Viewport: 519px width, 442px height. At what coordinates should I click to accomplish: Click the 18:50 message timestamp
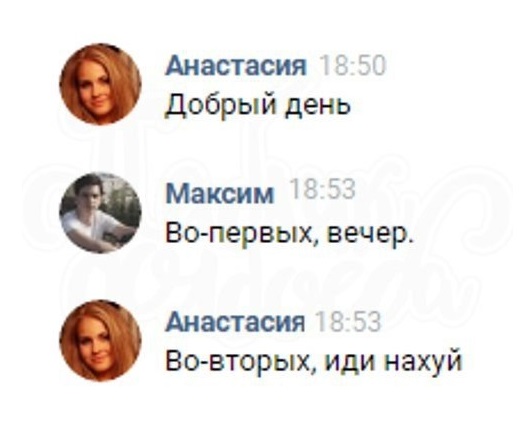click(x=353, y=65)
